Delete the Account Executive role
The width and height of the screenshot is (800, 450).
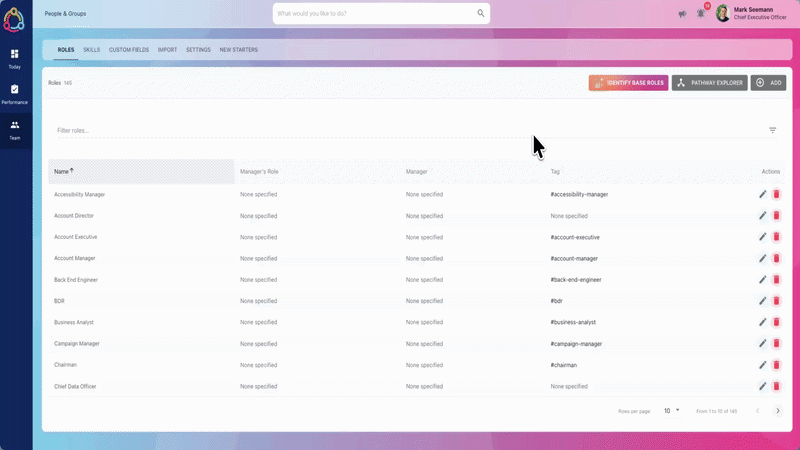776,237
